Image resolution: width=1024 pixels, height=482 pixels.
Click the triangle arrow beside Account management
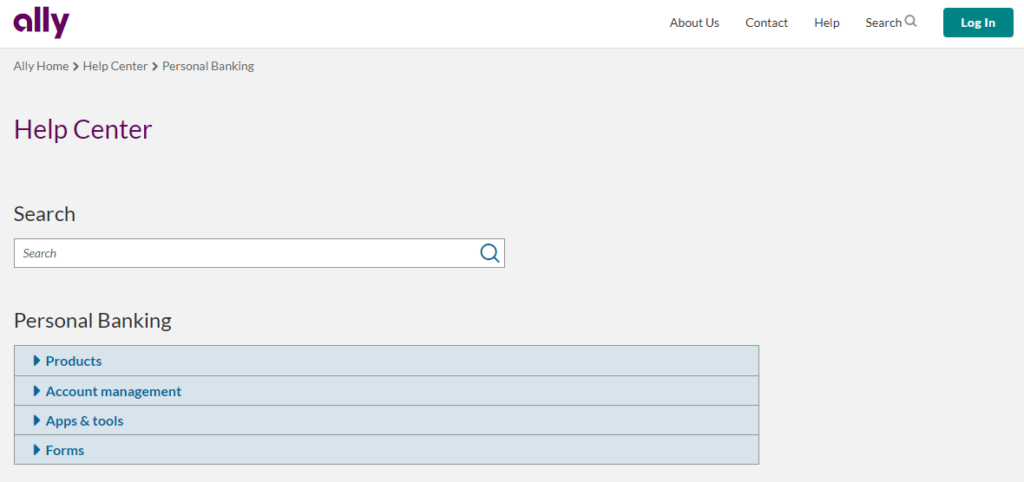pyautogui.click(x=37, y=391)
